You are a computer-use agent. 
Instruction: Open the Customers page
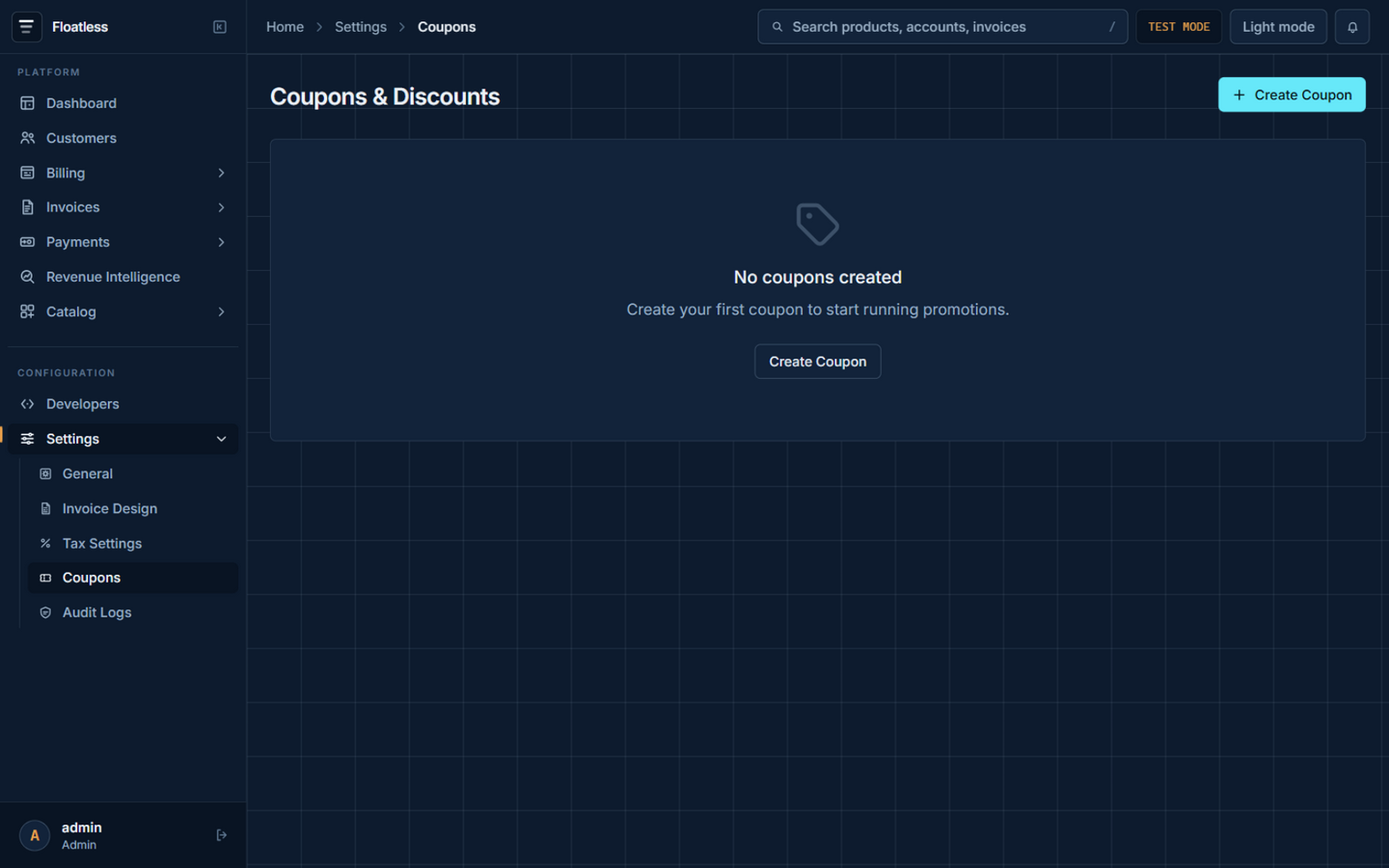(x=123, y=138)
